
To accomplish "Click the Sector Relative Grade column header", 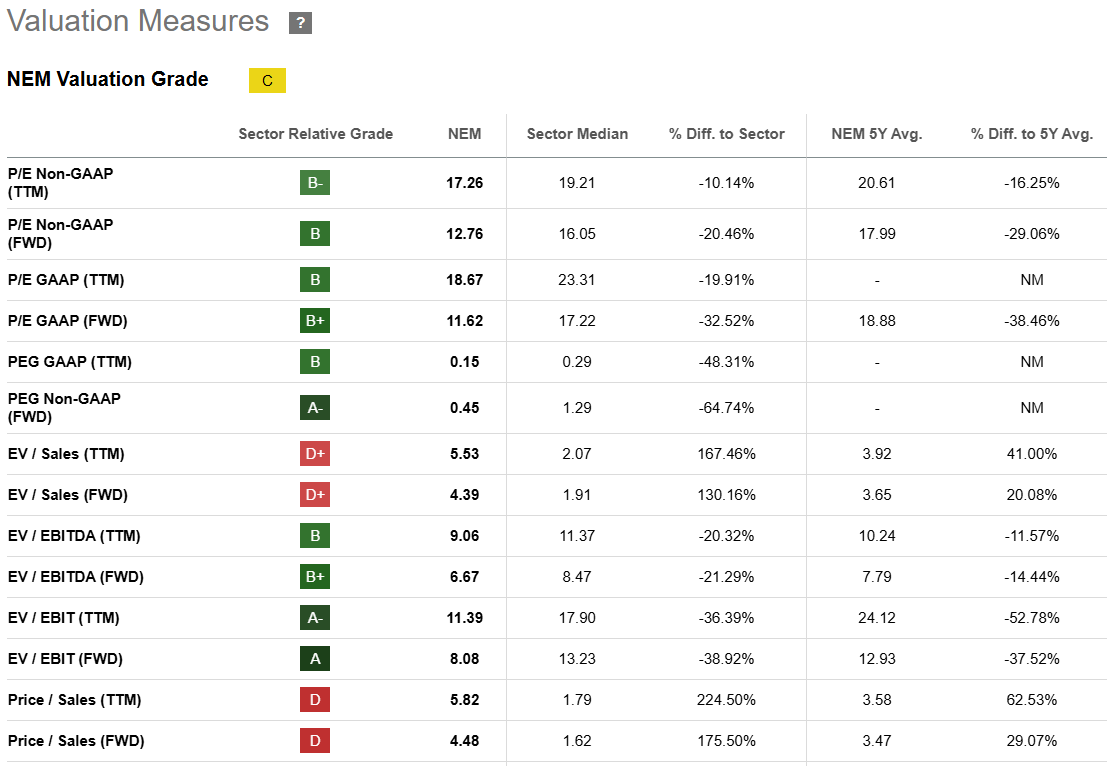I will click(x=315, y=134).
